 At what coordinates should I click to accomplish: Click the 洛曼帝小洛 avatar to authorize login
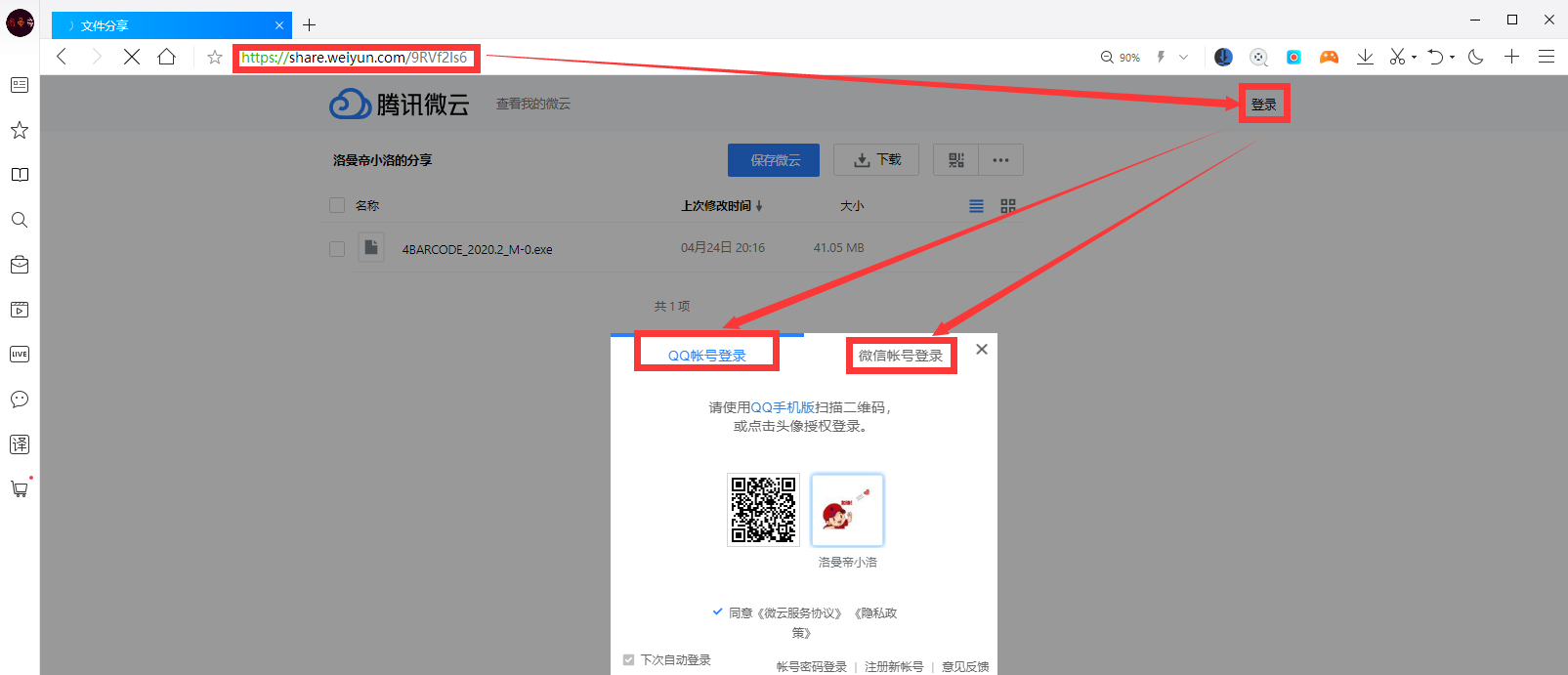(847, 510)
